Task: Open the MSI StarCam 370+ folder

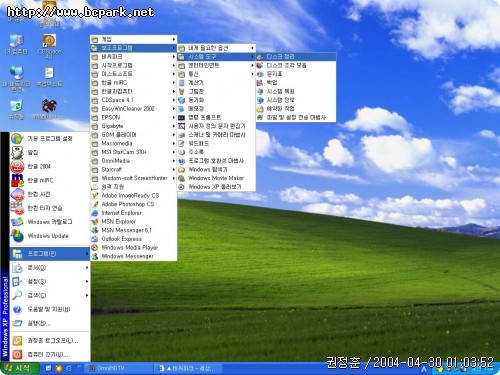Action: coord(134,152)
